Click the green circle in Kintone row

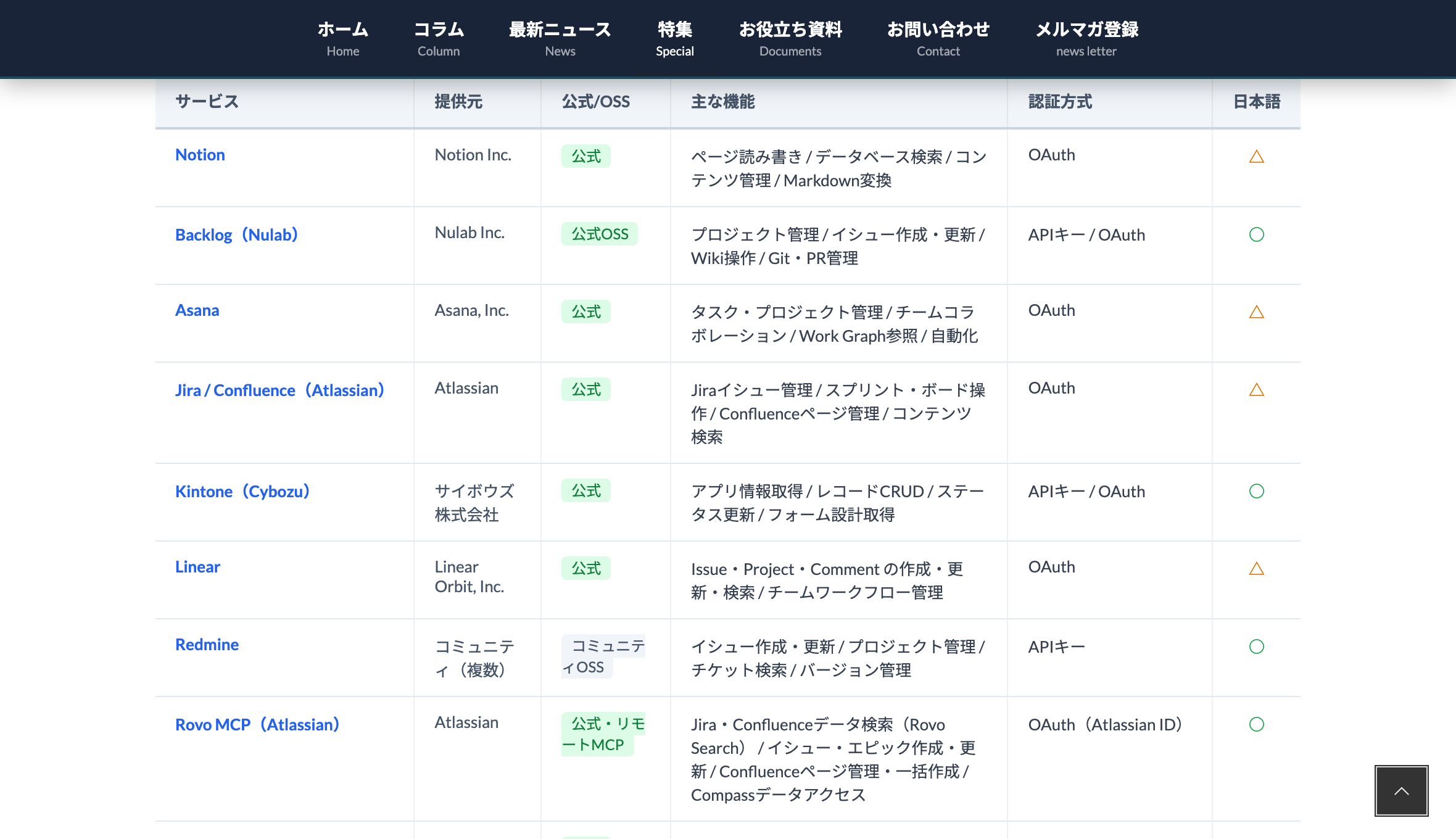(1257, 491)
